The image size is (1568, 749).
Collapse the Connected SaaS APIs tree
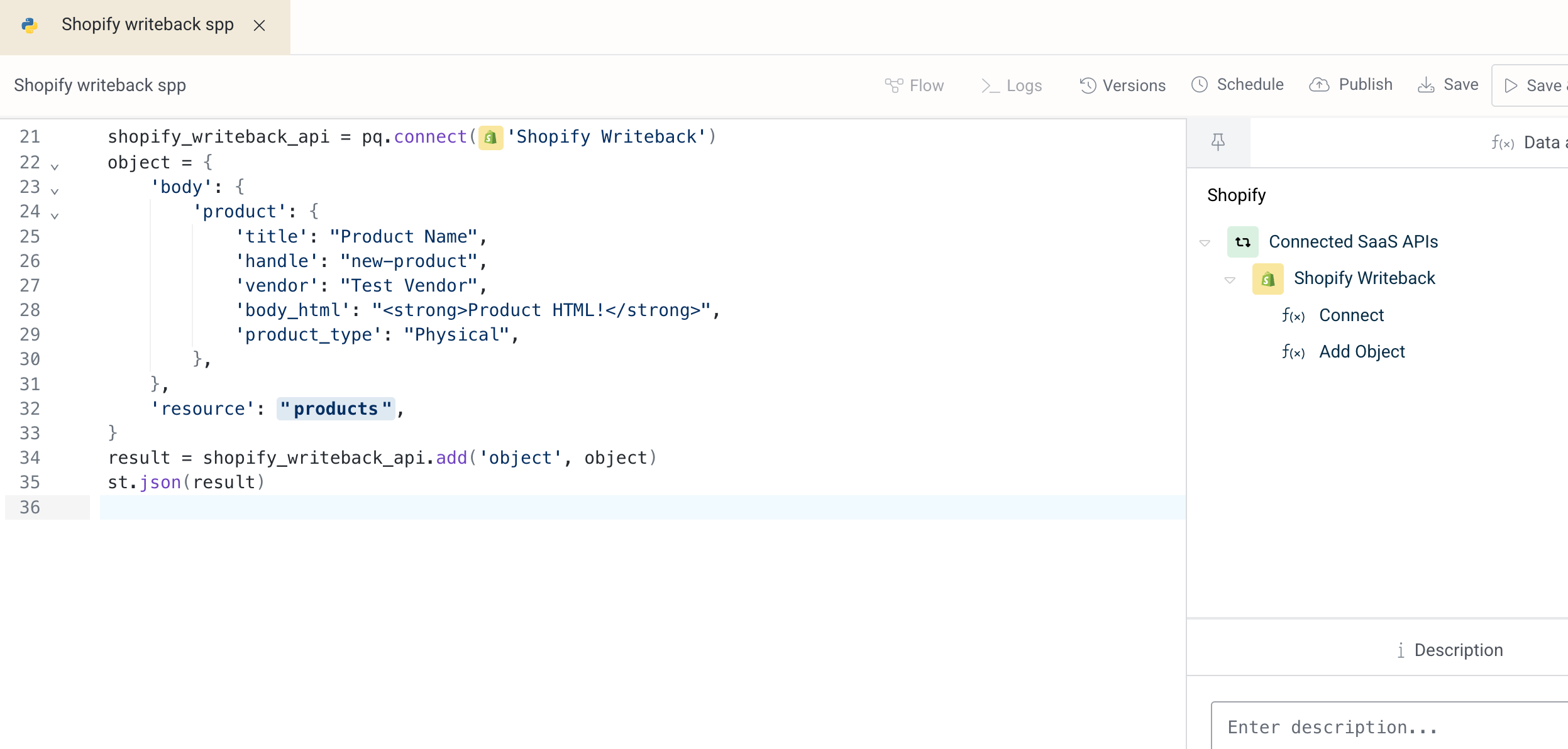click(x=1205, y=243)
